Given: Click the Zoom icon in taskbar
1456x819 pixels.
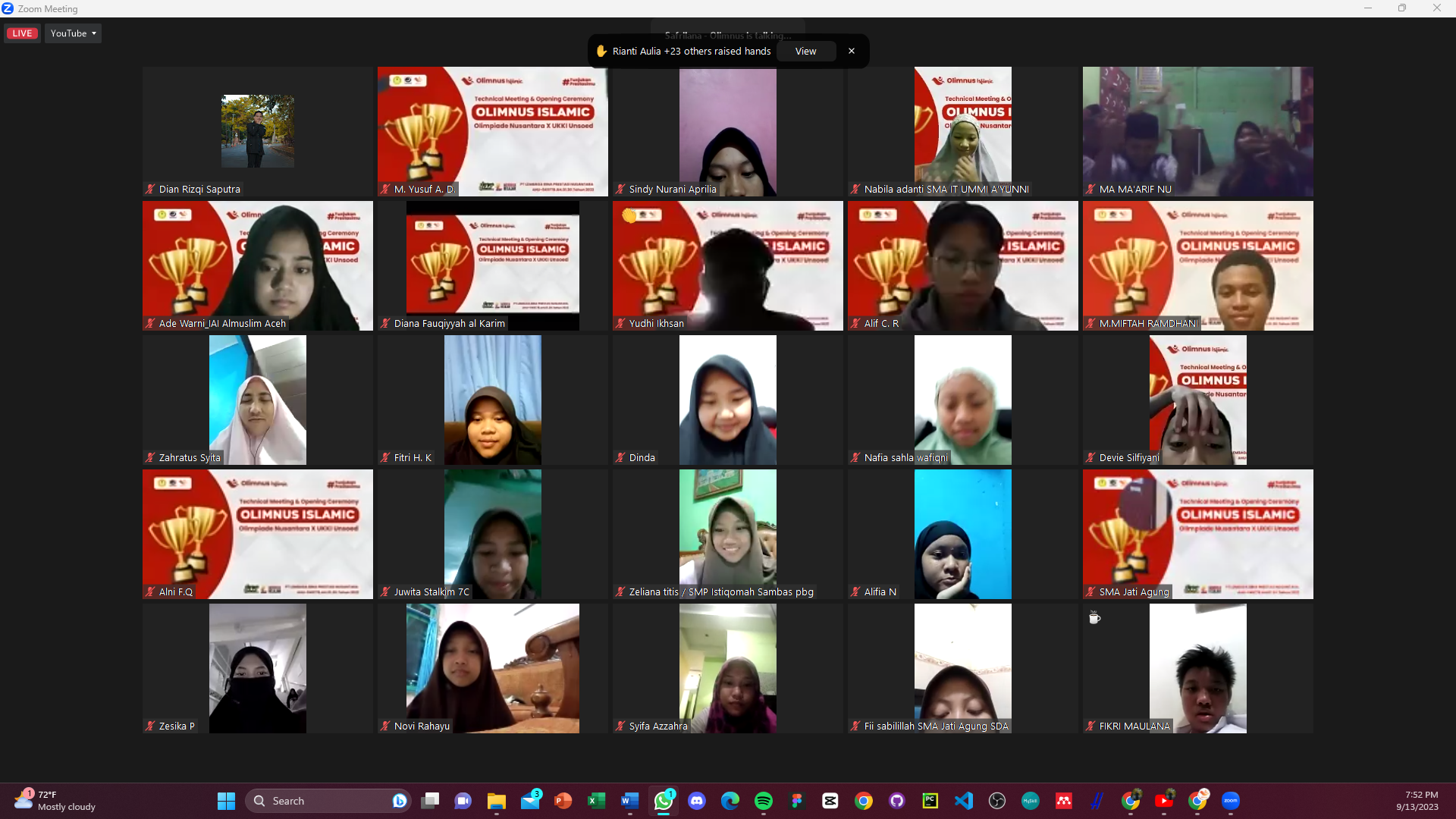Looking at the screenshot, I should click(1230, 801).
